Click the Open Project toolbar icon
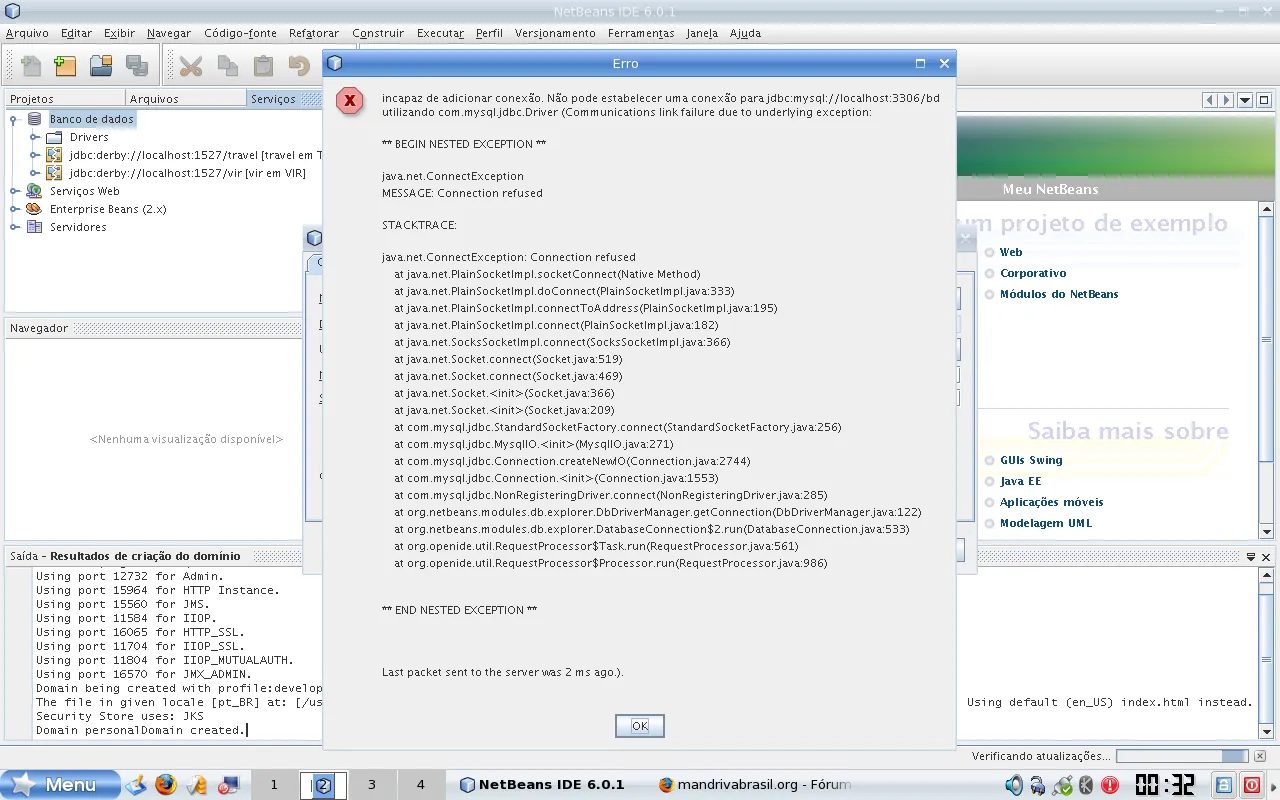1280x800 pixels. 101,66
